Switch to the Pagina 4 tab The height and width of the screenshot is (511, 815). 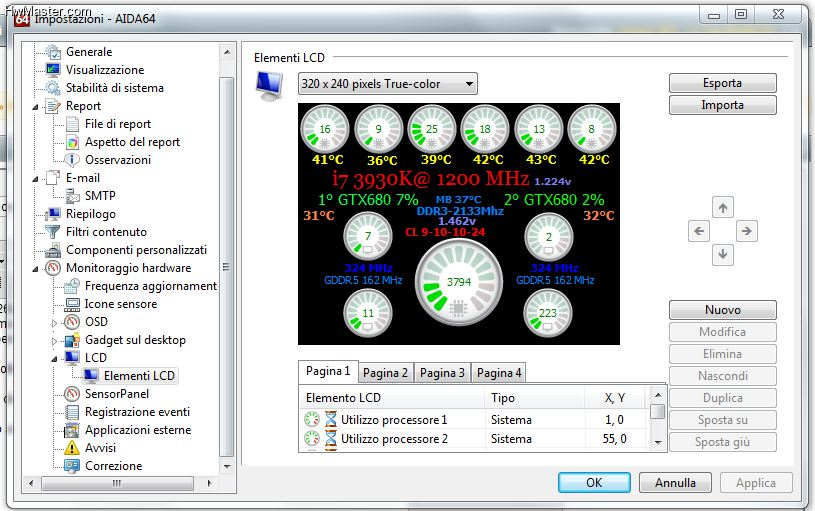pyautogui.click(x=499, y=373)
